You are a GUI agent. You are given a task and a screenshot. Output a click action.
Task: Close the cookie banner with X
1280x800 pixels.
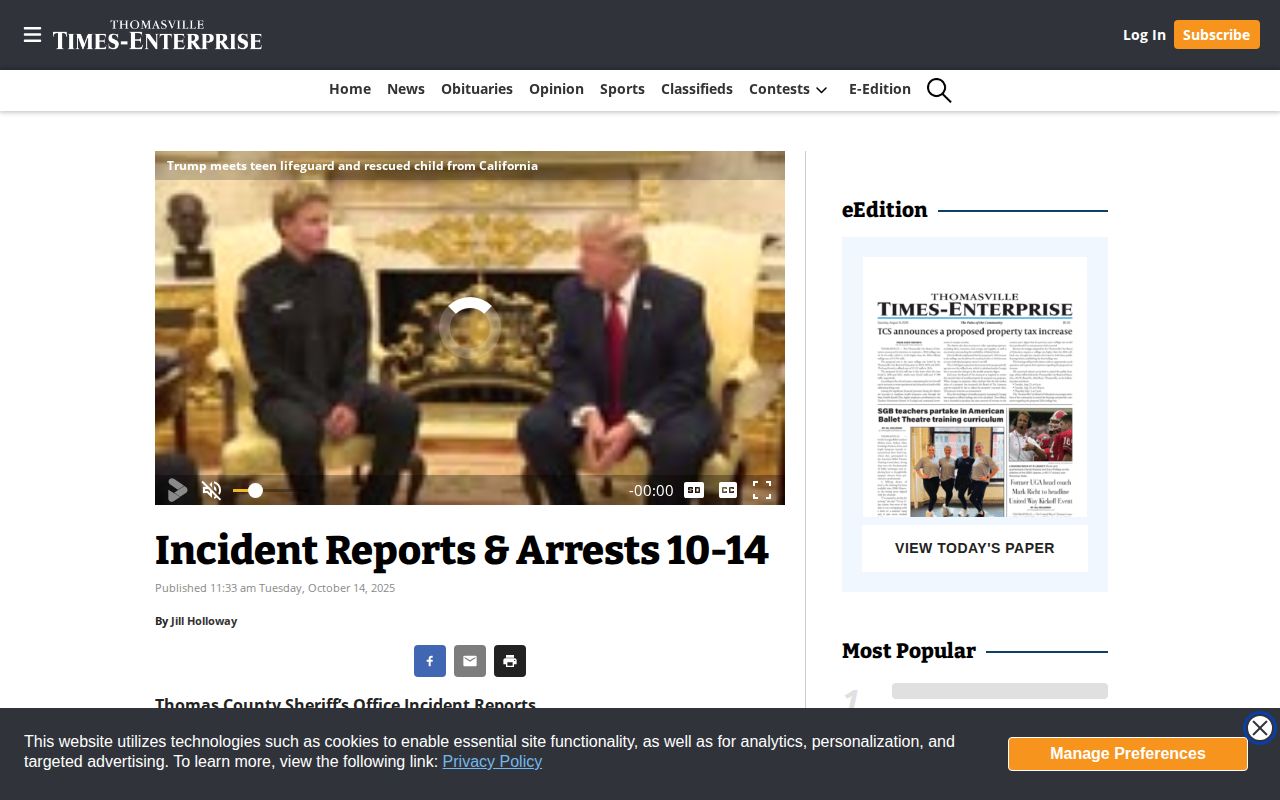(x=1260, y=728)
